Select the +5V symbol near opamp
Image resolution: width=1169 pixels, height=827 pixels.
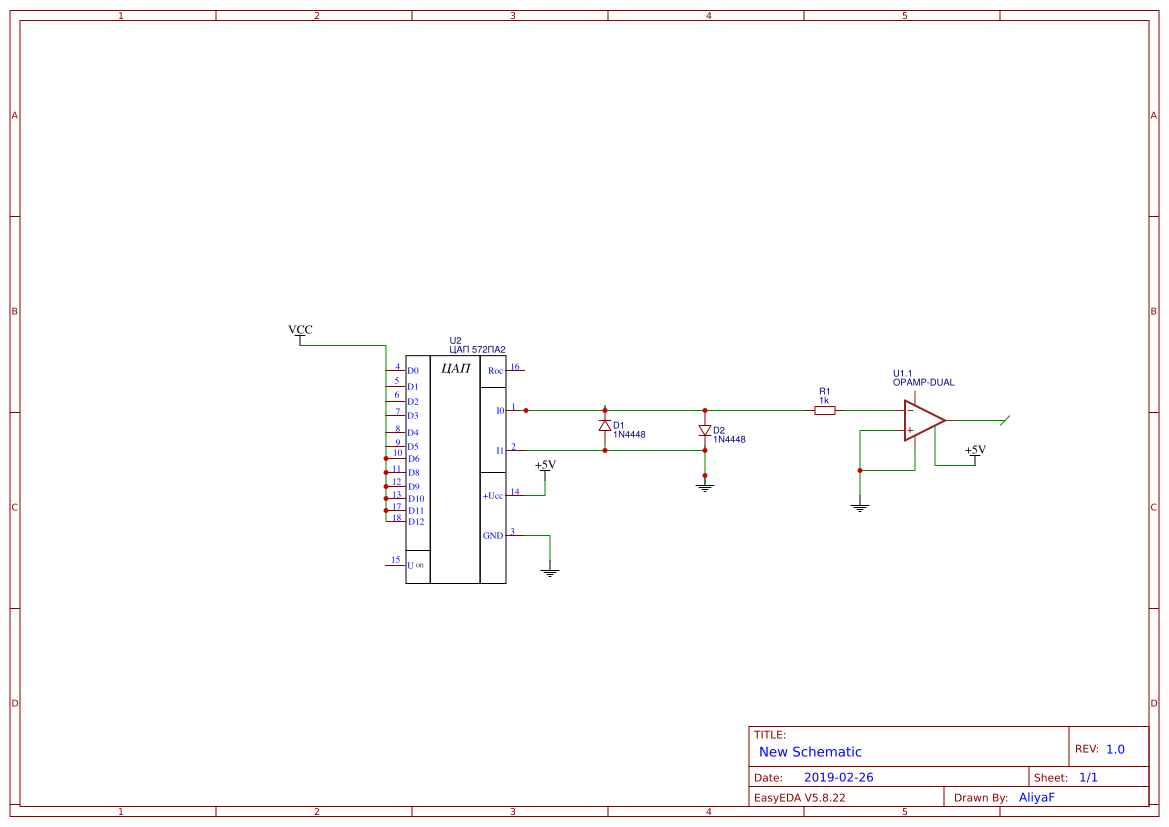click(973, 450)
